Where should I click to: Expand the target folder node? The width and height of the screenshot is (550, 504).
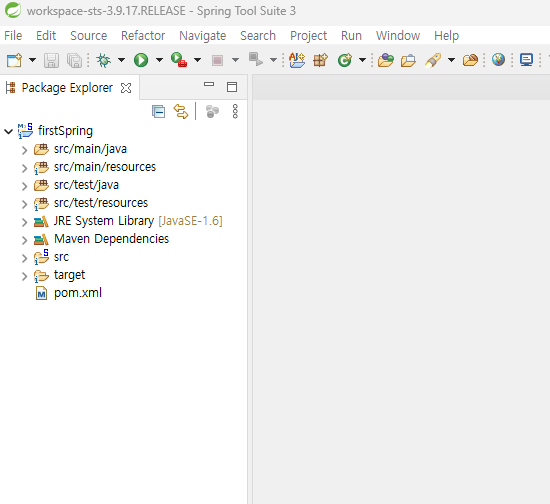click(x=24, y=276)
